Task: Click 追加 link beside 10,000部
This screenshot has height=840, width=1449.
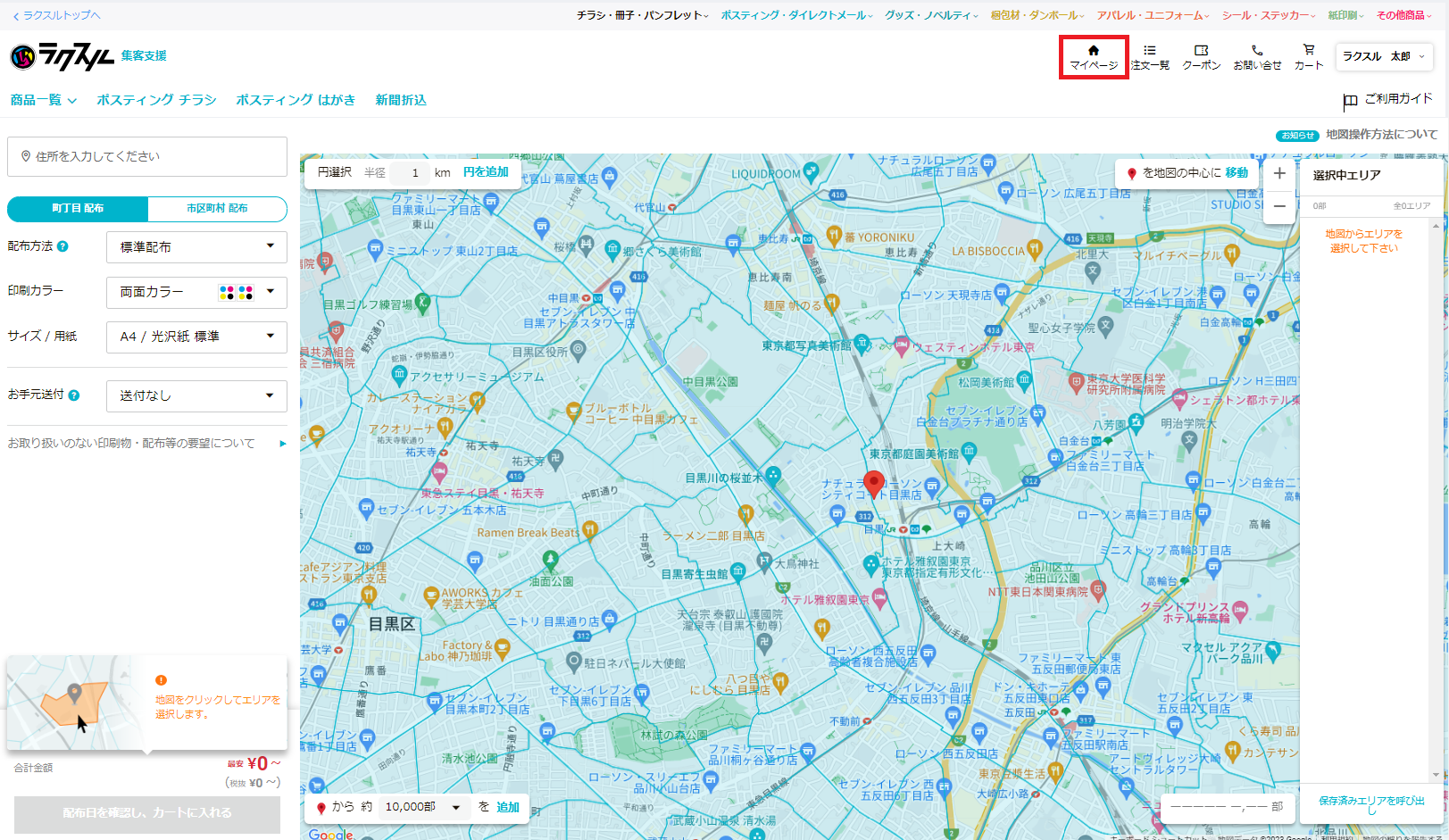Action: pyautogui.click(x=508, y=807)
